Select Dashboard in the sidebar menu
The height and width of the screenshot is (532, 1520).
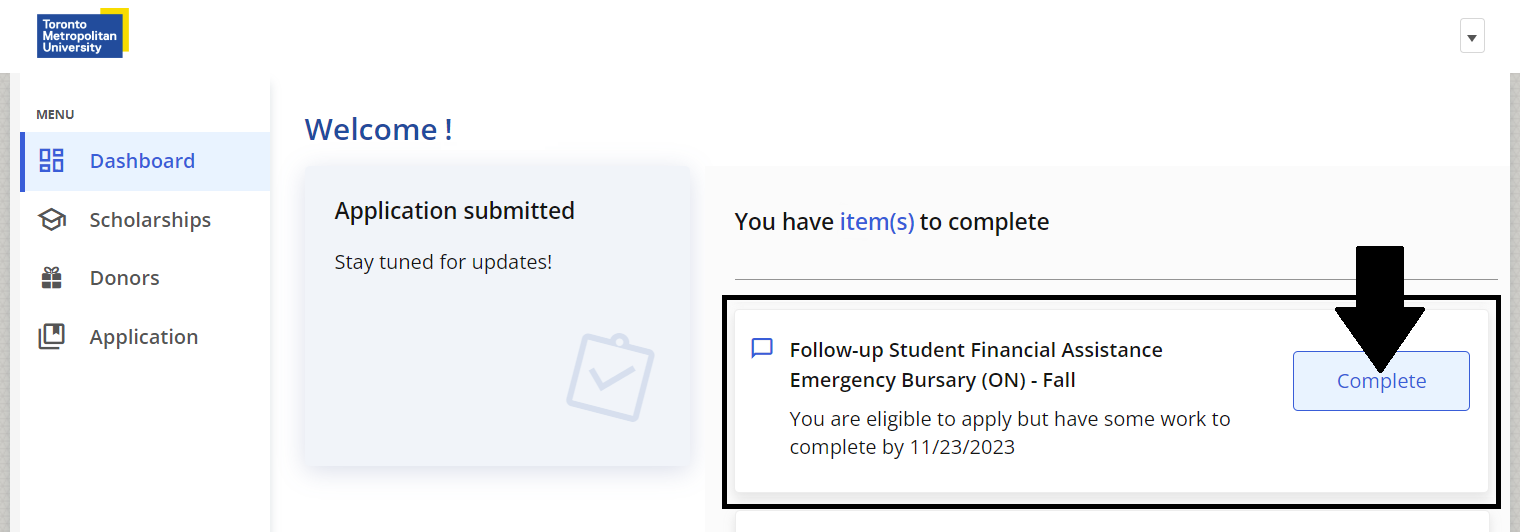tap(142, 161)
